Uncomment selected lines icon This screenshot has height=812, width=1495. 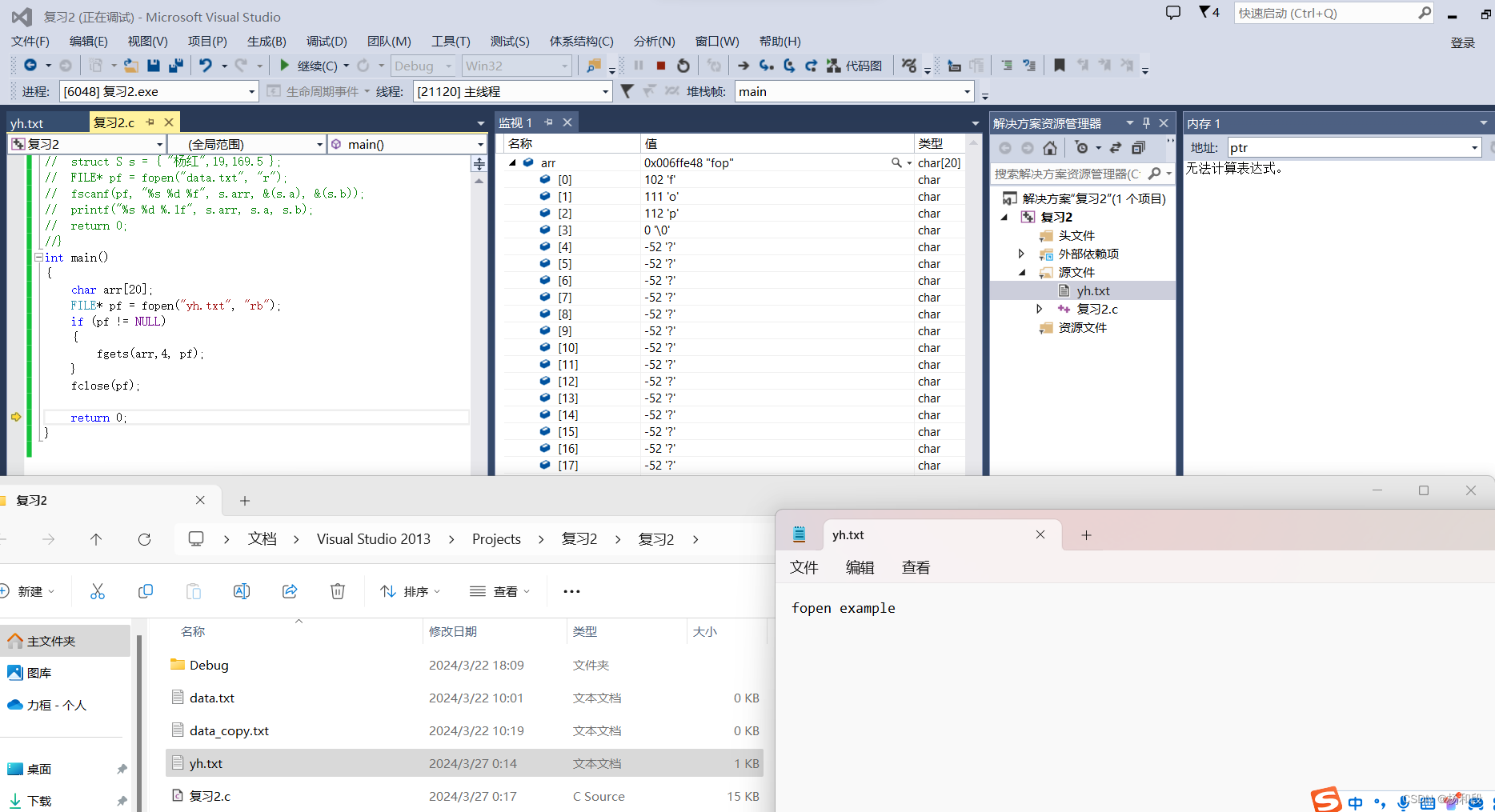coord(1029,66)
